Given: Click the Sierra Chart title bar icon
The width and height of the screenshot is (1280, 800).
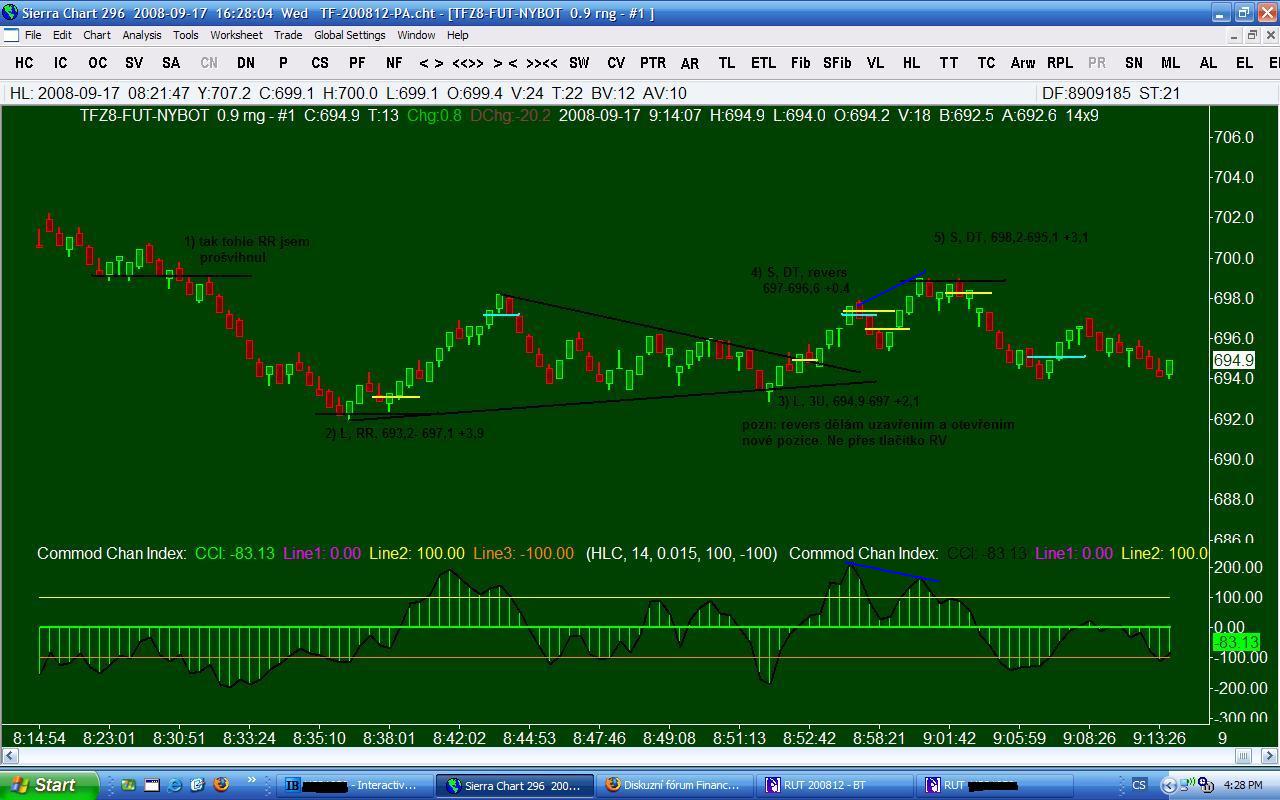Looking at the screenshot, I should 11,13.
